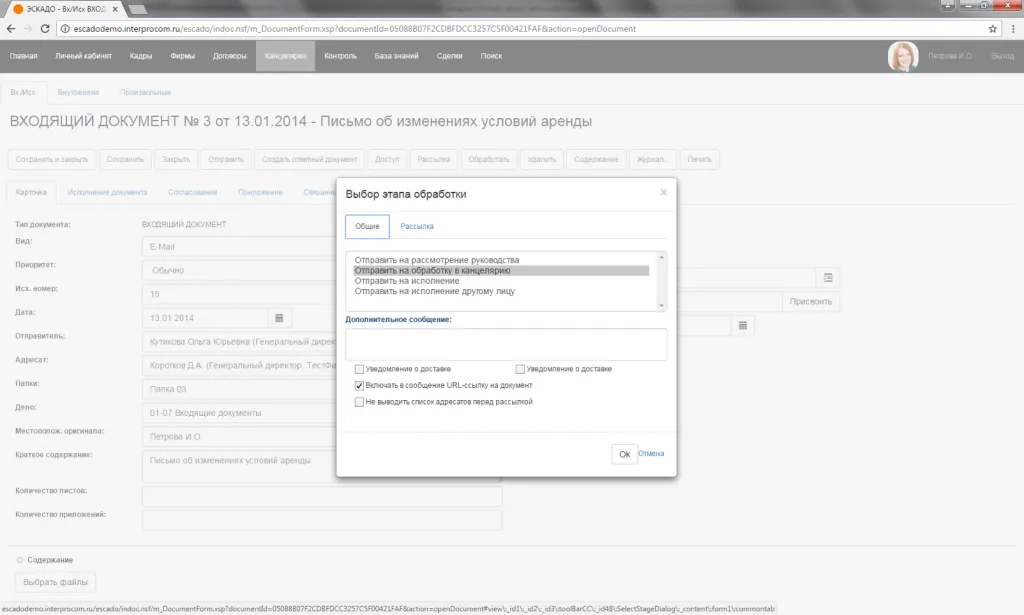Viewport: 1024px width, 615px height.
Task: Click into the Дополнительное сообщение text field
Action: coord(505,344)
